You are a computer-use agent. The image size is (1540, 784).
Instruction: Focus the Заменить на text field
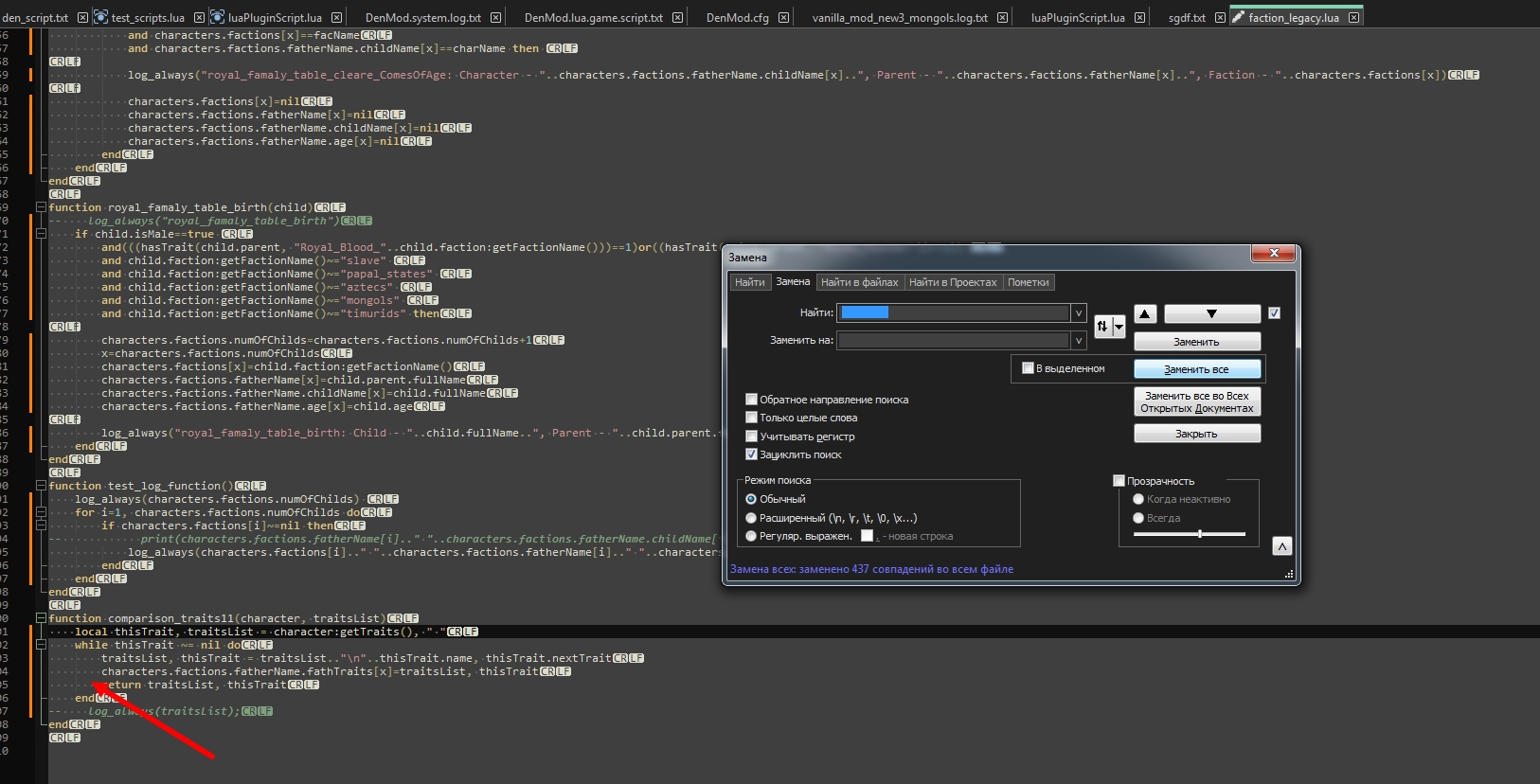pyautogui.click(x=954, y=340)
